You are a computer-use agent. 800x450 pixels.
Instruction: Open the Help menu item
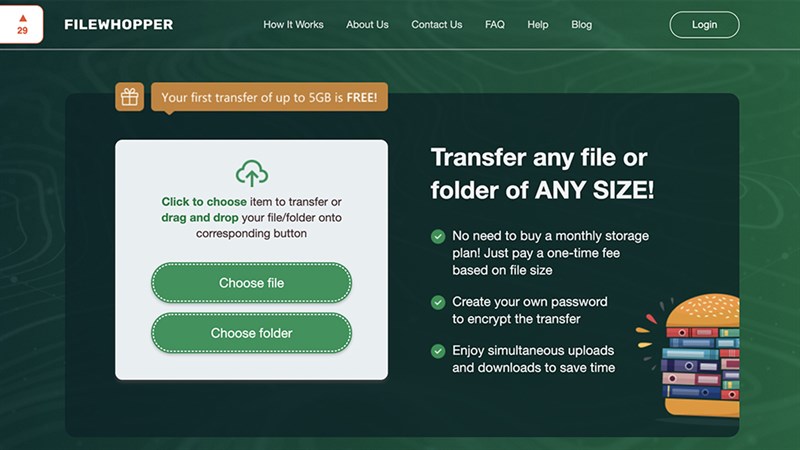pos(538,24)
